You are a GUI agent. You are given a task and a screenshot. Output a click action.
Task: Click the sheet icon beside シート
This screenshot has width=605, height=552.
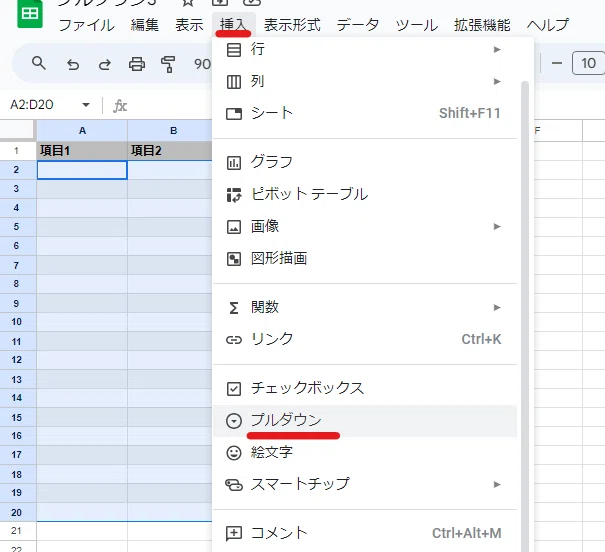[234, 114]
